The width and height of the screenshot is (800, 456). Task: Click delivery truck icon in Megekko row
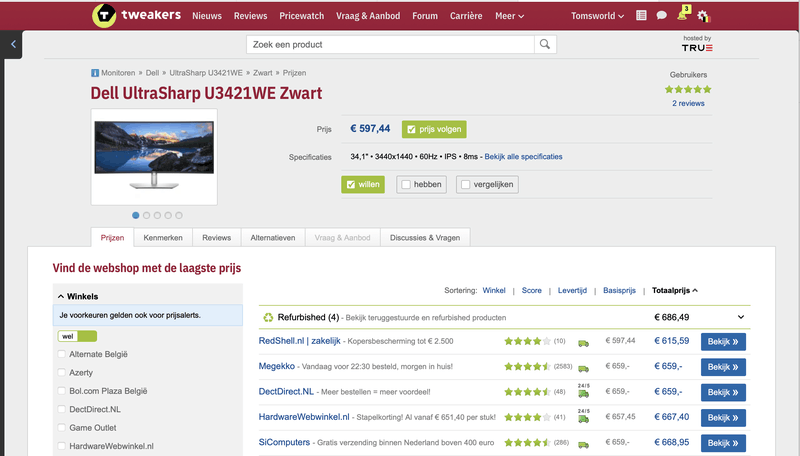[583, 368]
